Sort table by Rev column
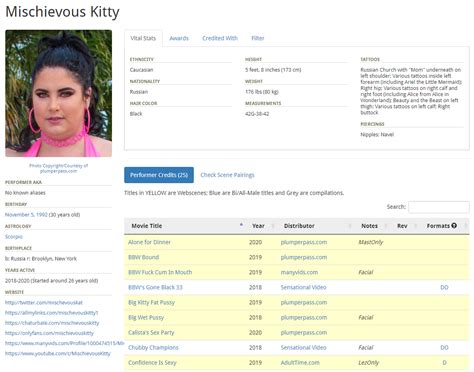The image size is (474, 372). [402, 226]
